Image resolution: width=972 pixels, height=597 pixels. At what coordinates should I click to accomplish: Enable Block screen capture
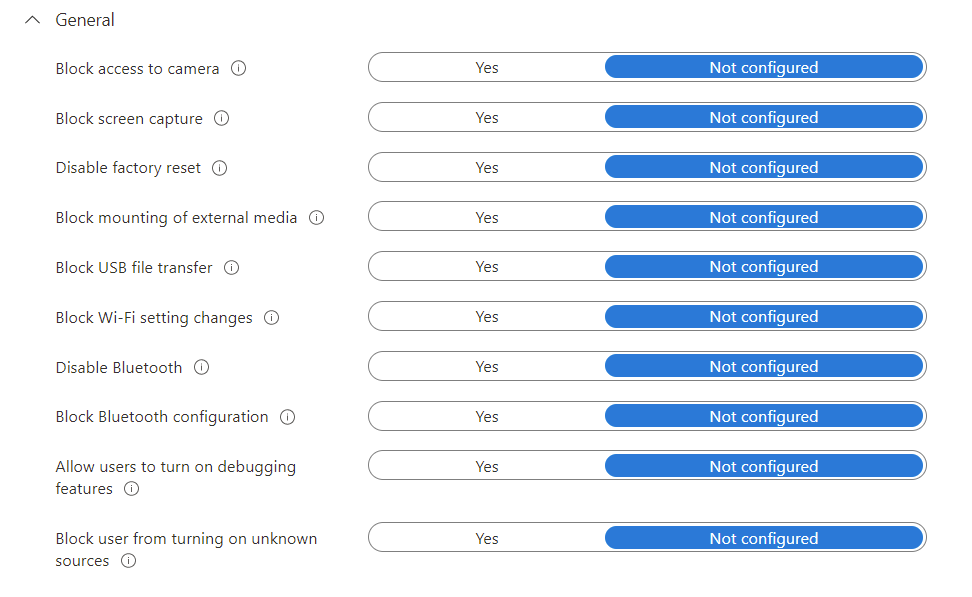click(x=486, y=117)
